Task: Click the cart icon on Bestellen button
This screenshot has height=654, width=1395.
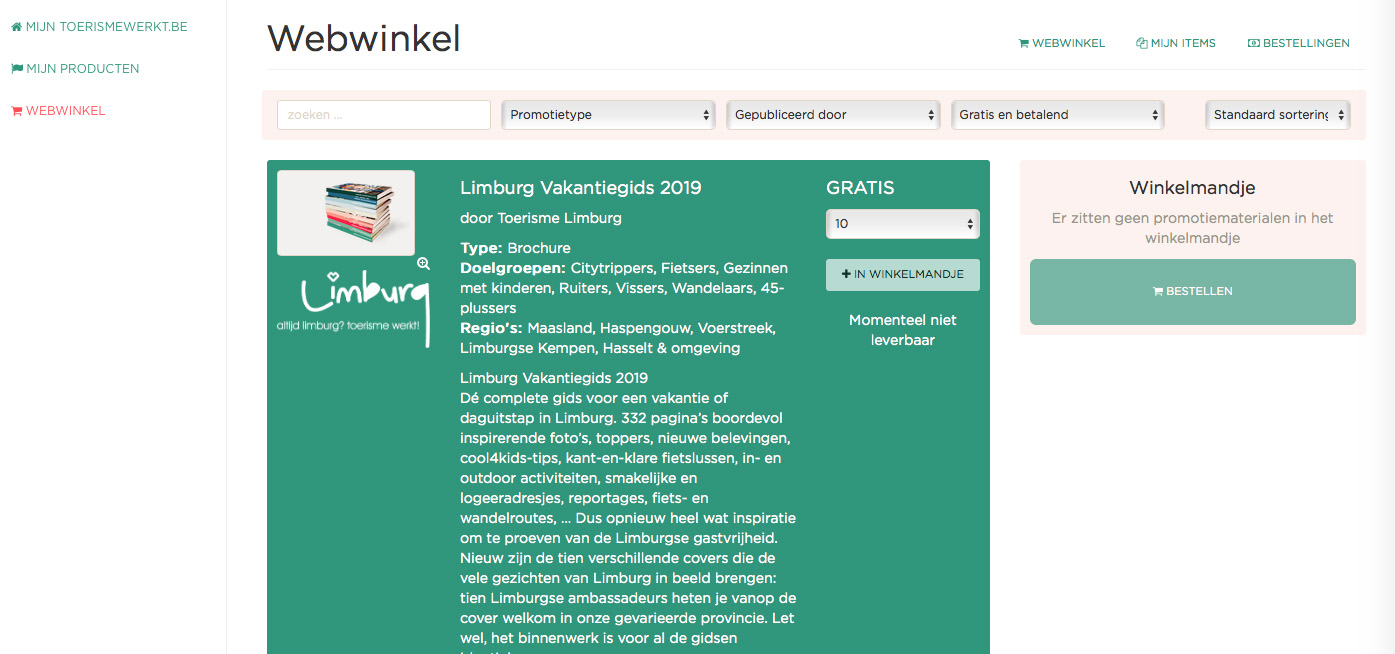Action: [1158, 292]
